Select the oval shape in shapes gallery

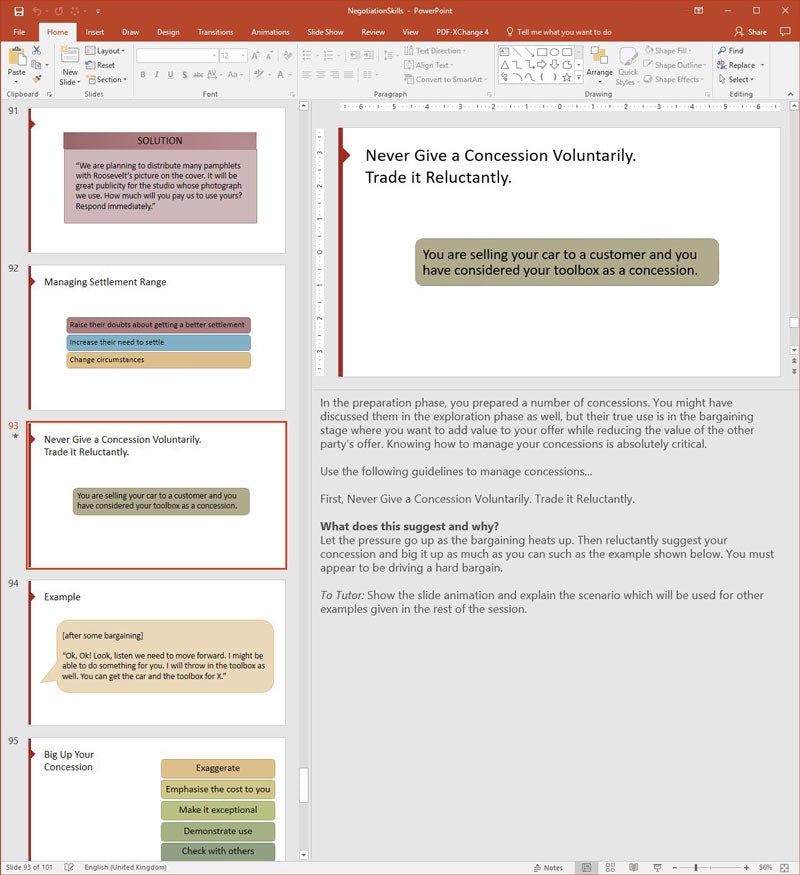[x=555, y=52]
